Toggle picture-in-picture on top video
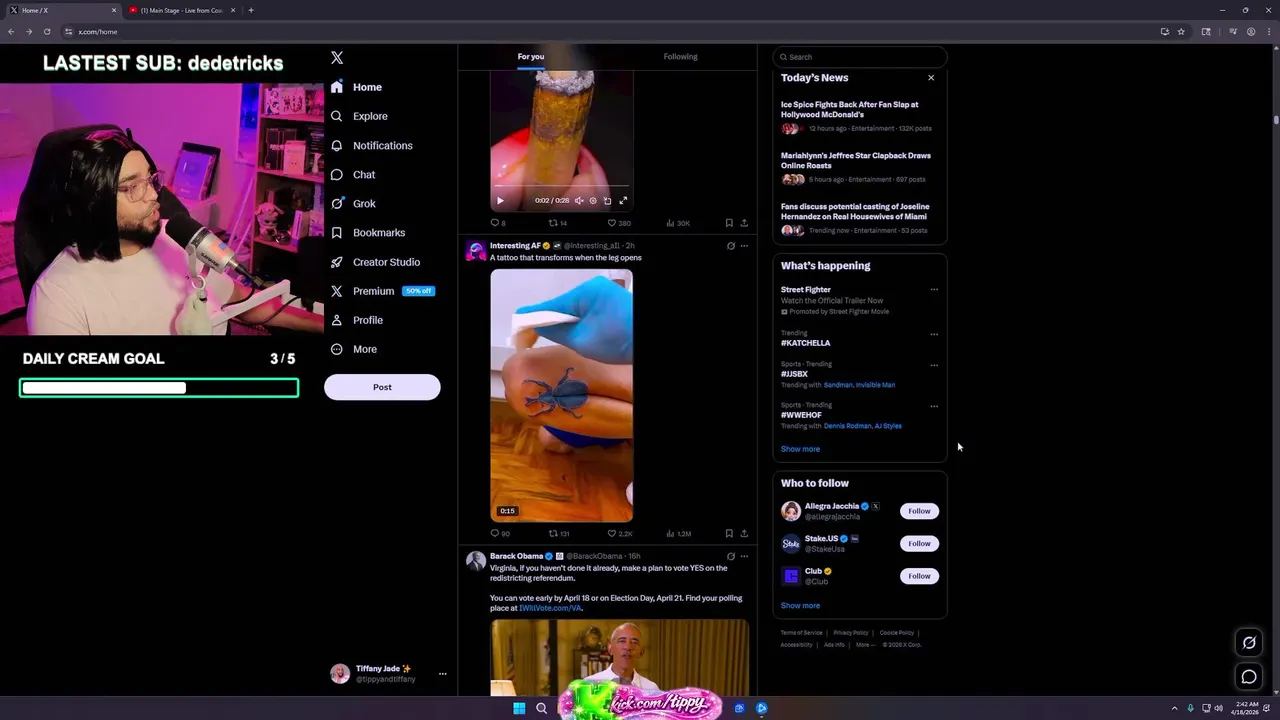This screenshot has height=720, width=1280. tap(607, 201)
